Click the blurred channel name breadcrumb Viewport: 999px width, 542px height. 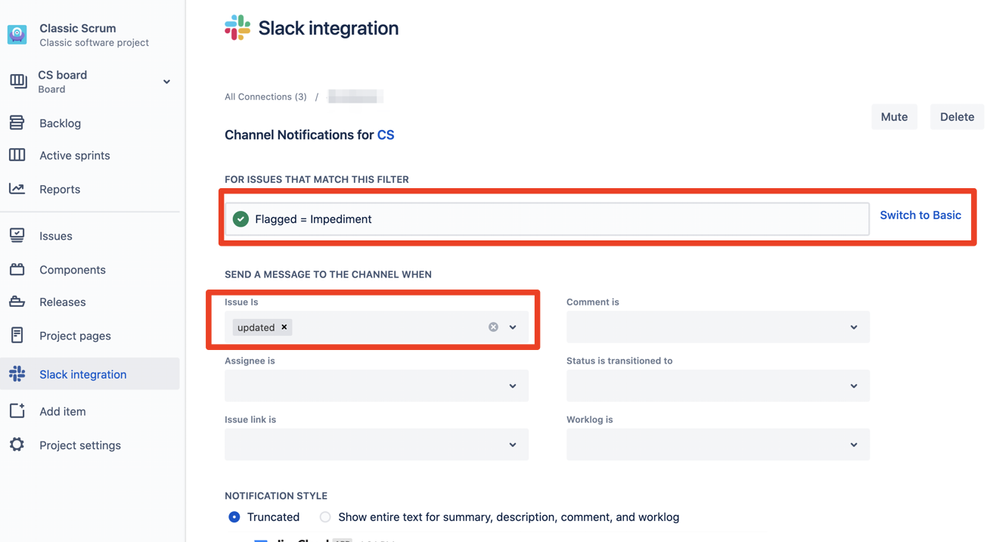point(355,97)
